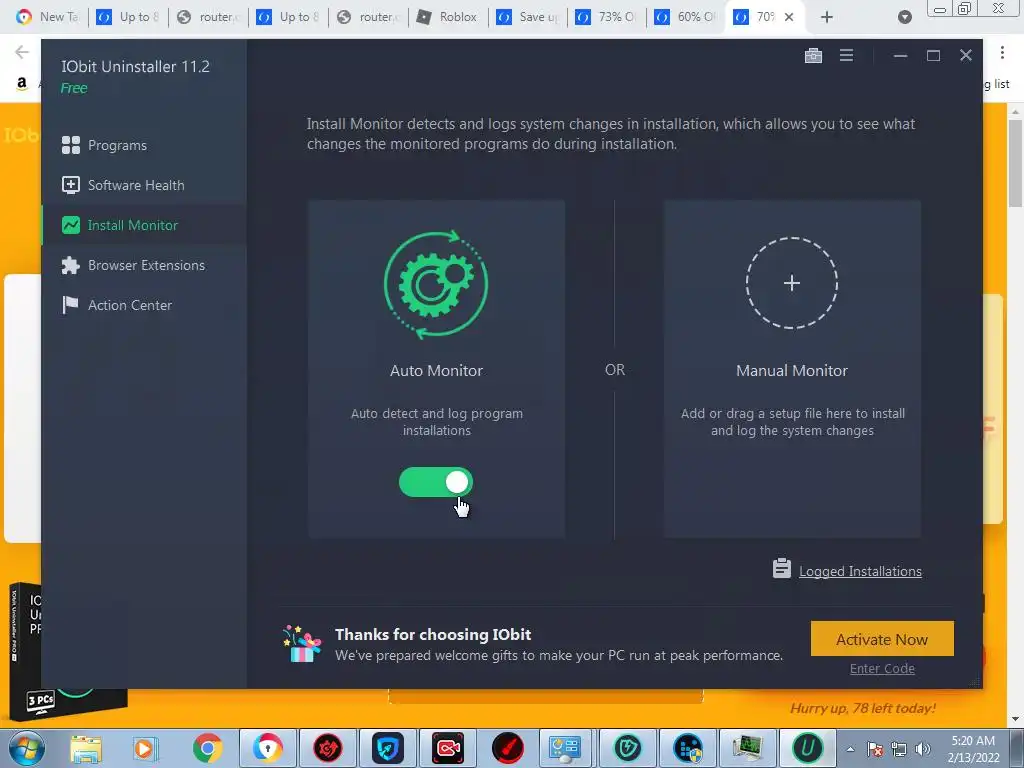This screenshot has width=1024, height=768.
Task: Click the network tray icon
Action: tap(899, 749)
